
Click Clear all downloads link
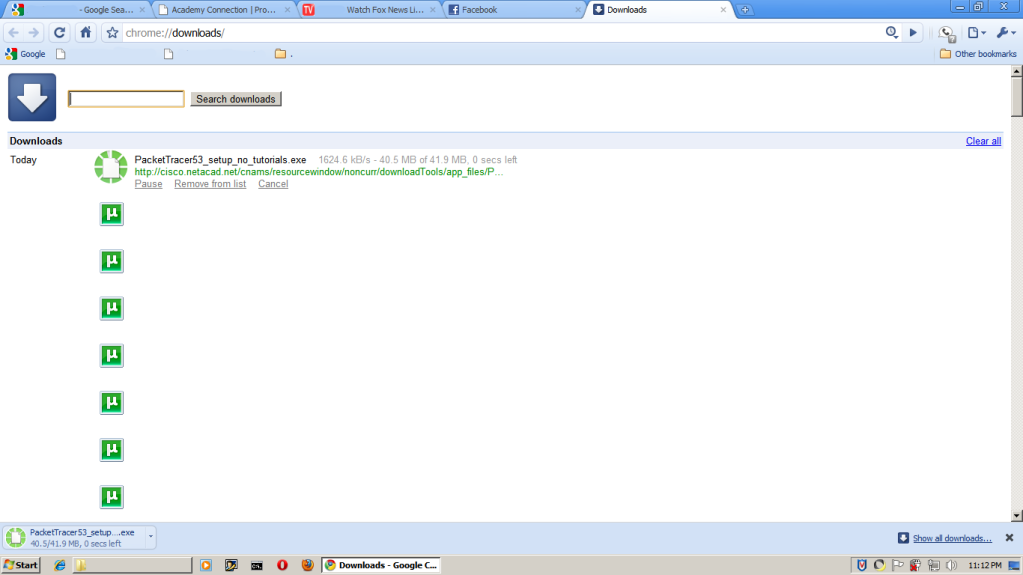[983, 141]
